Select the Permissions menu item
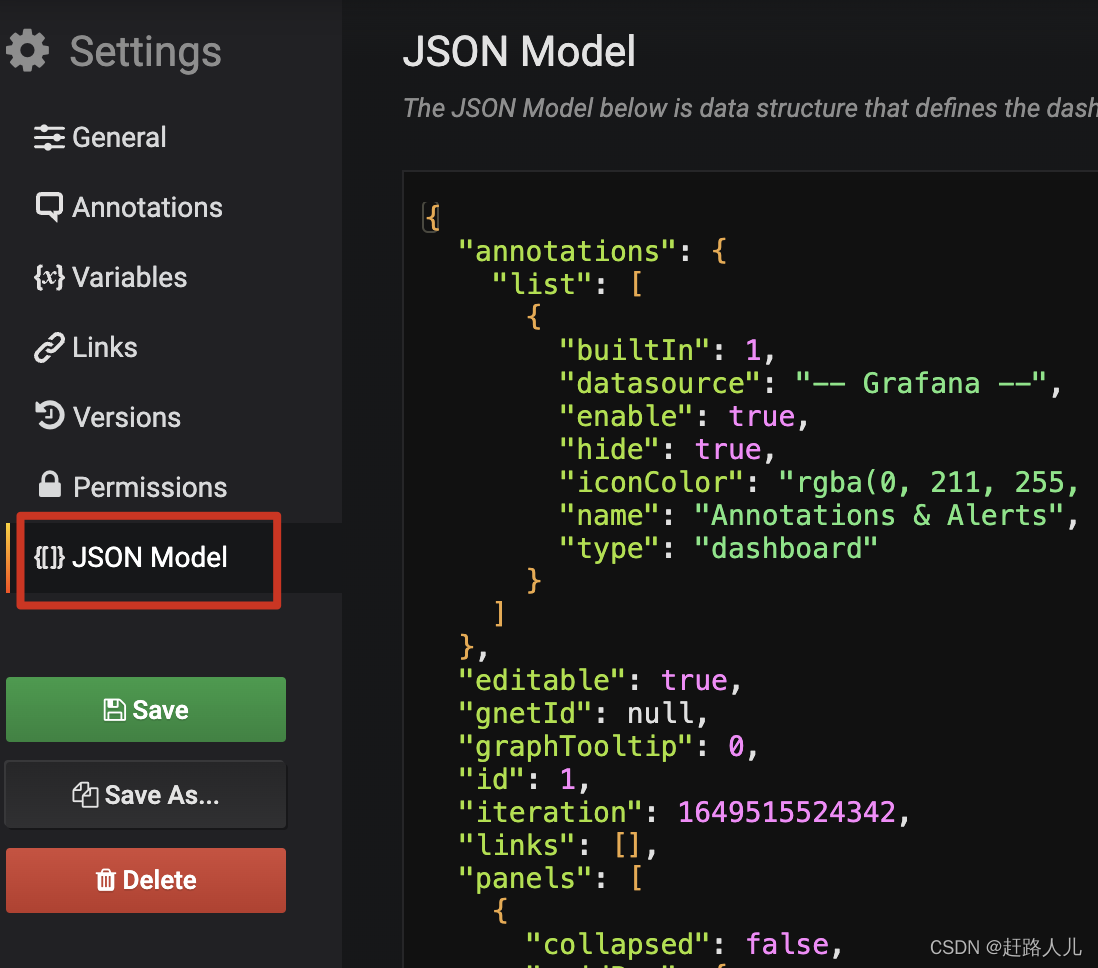The width and height of the screenshot is (1098, 968). [x=150, y=487]
